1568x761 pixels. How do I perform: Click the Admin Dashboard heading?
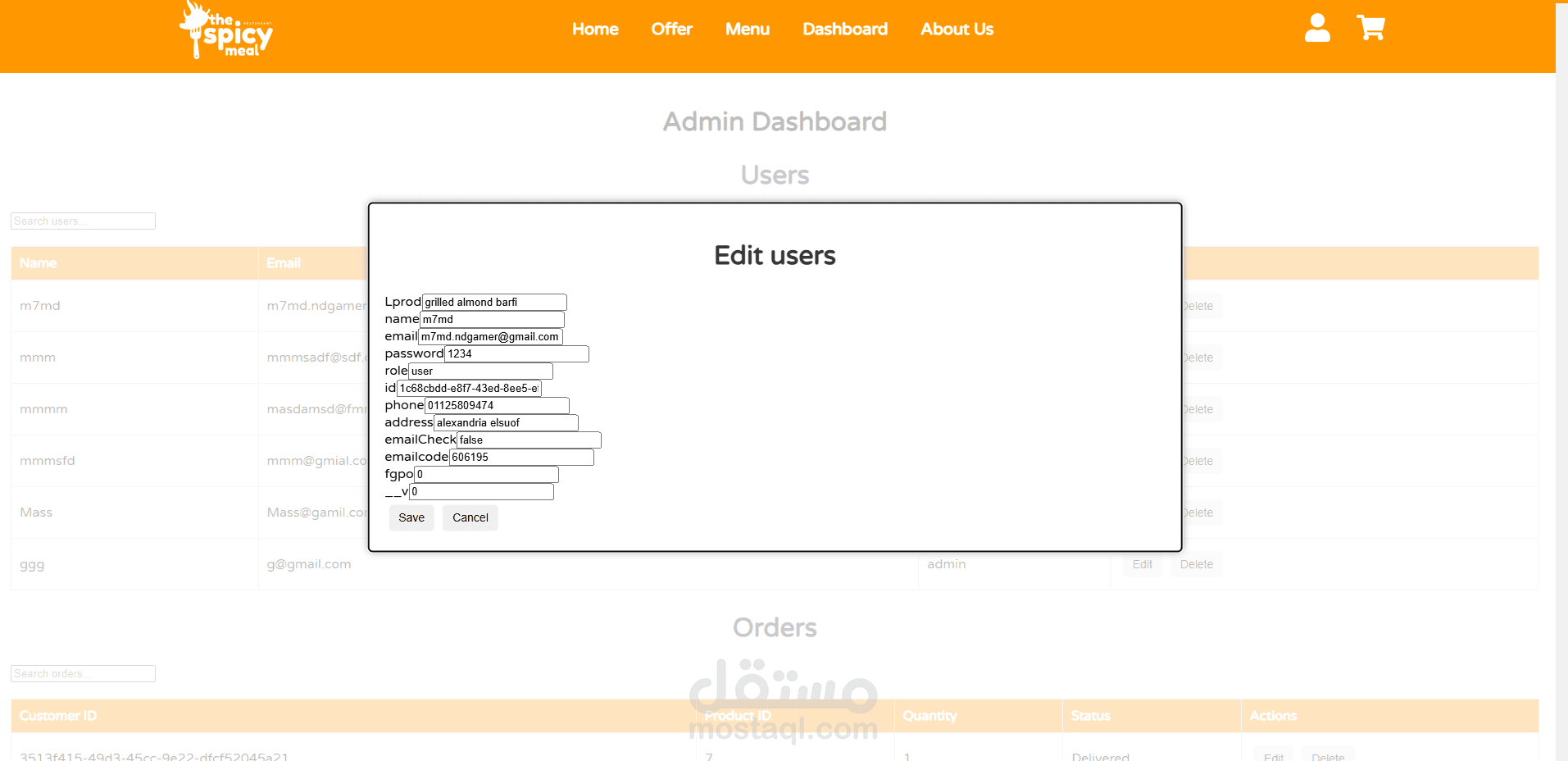click(775, 121)
